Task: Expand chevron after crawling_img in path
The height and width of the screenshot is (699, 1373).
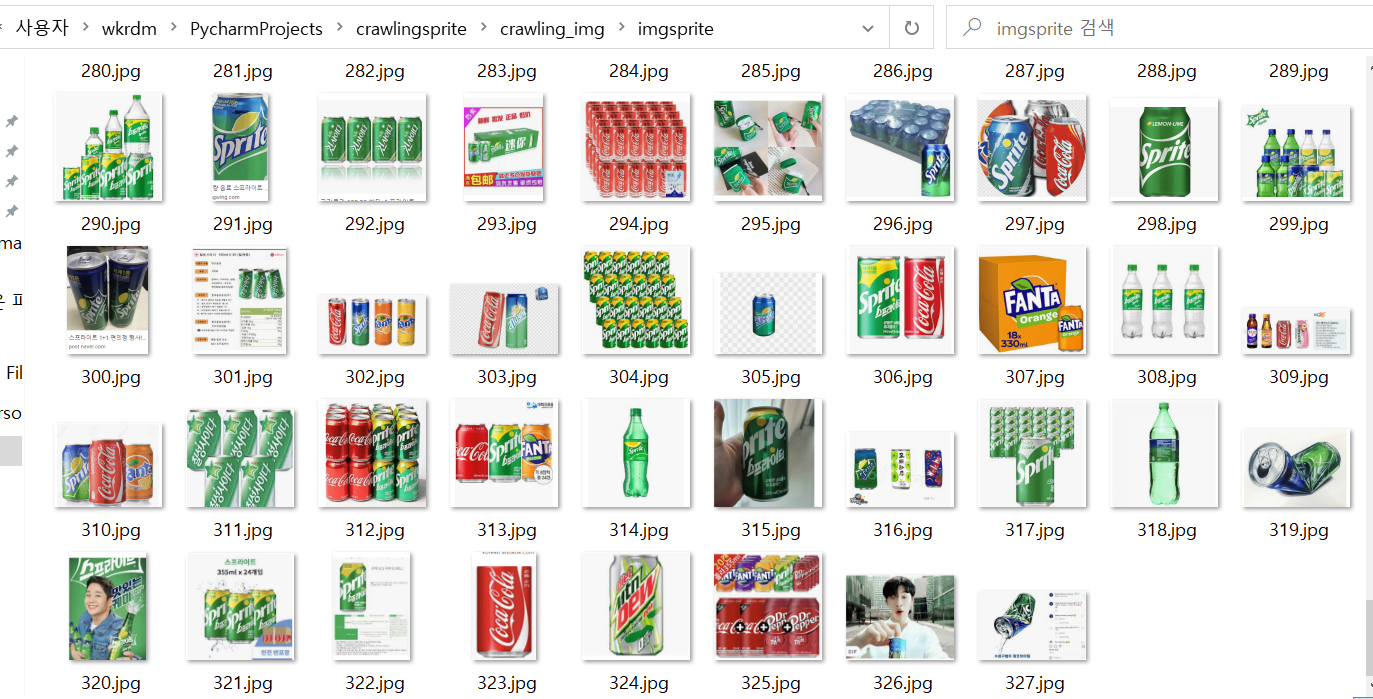Action: pyautogui.click(x=621, y=28)
